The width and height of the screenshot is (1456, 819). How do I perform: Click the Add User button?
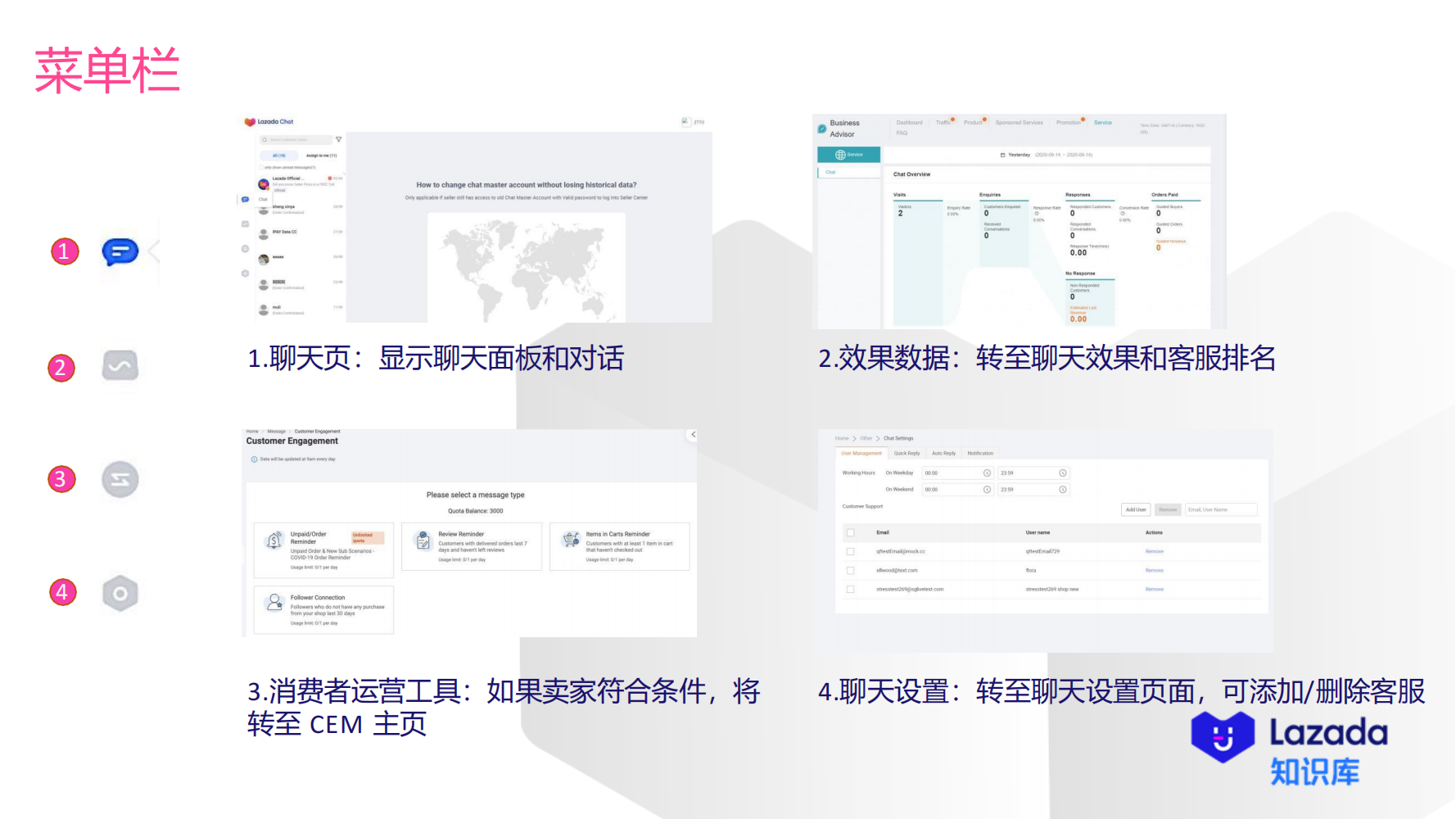(x=1136, y=509)
